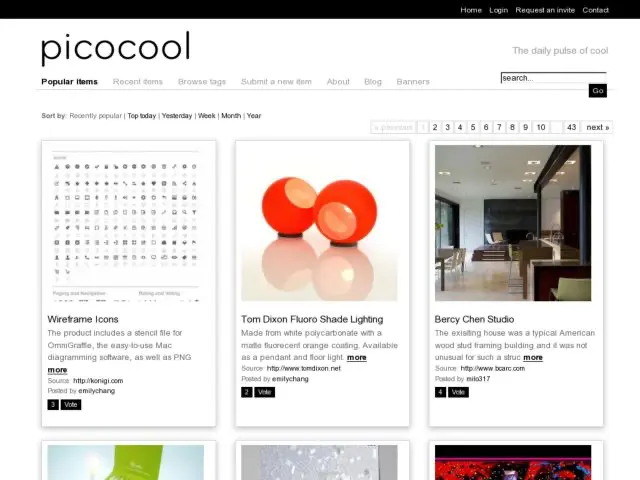Go to pagination page 2
640x480 pixels.
click(x=435, y=127)
